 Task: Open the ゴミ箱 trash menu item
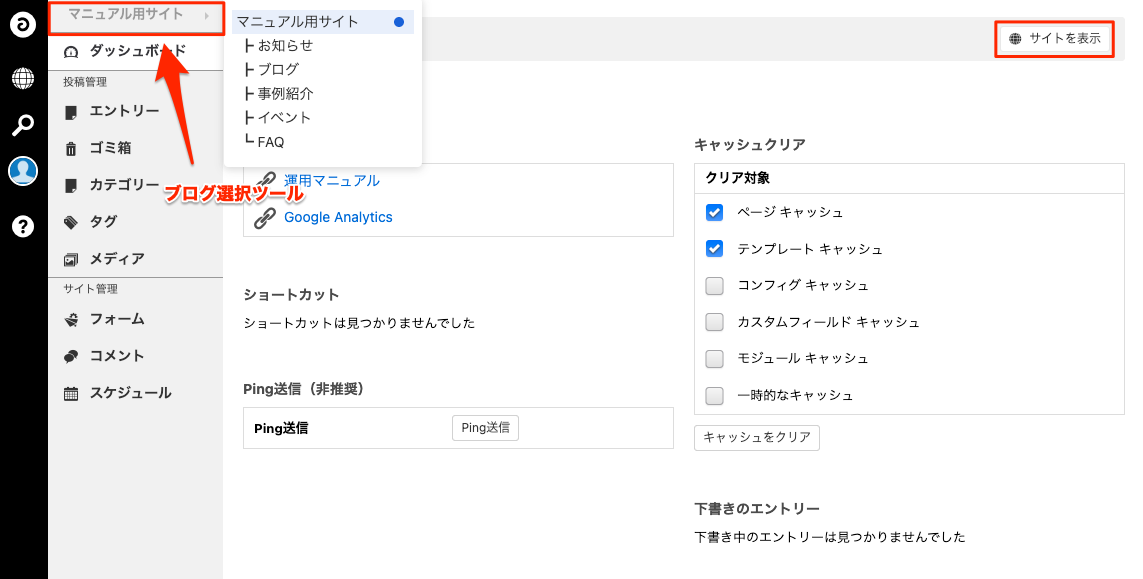pos(110,148)
